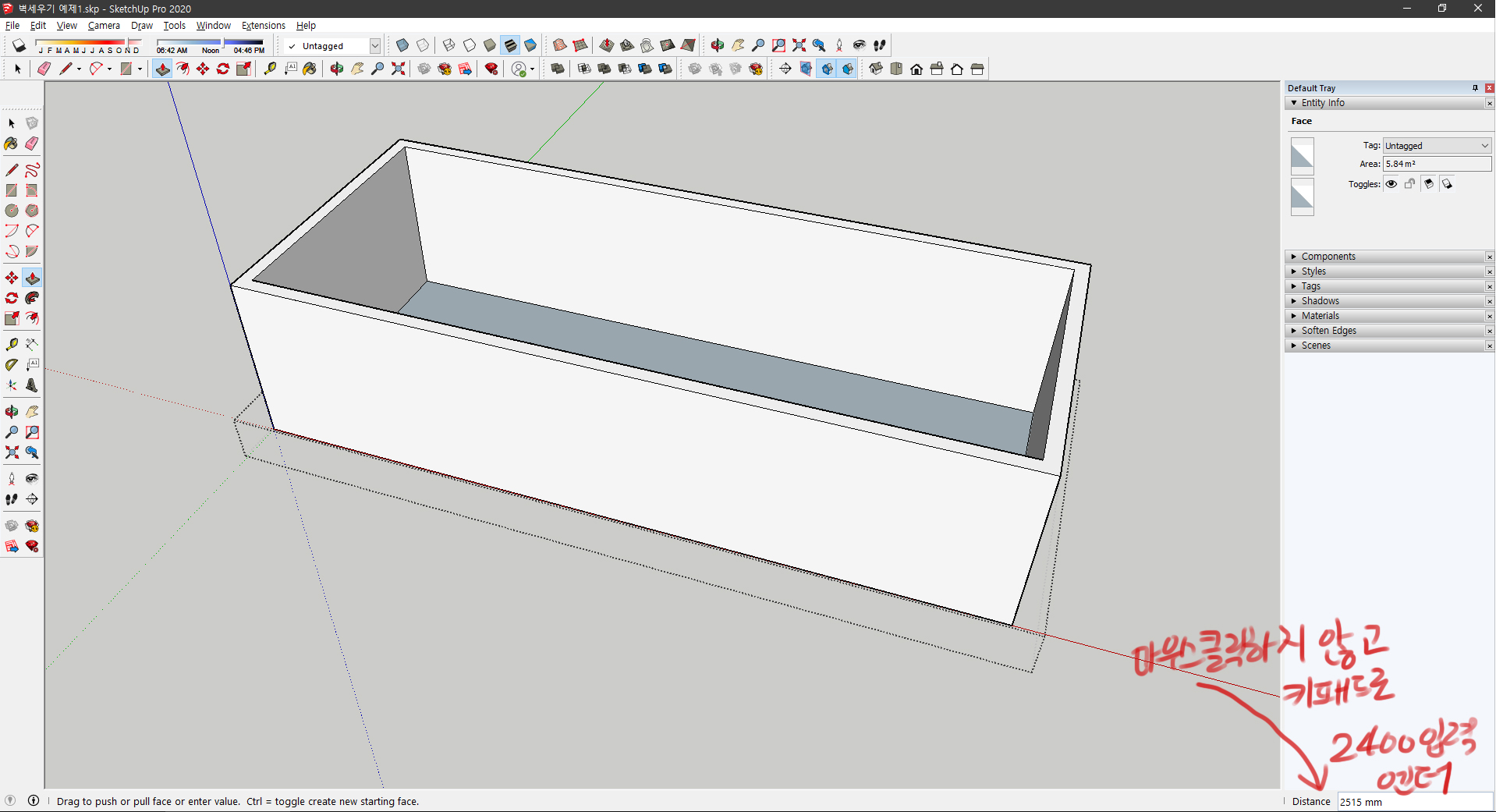Choose the Offset tool in left toolbar

32,318
